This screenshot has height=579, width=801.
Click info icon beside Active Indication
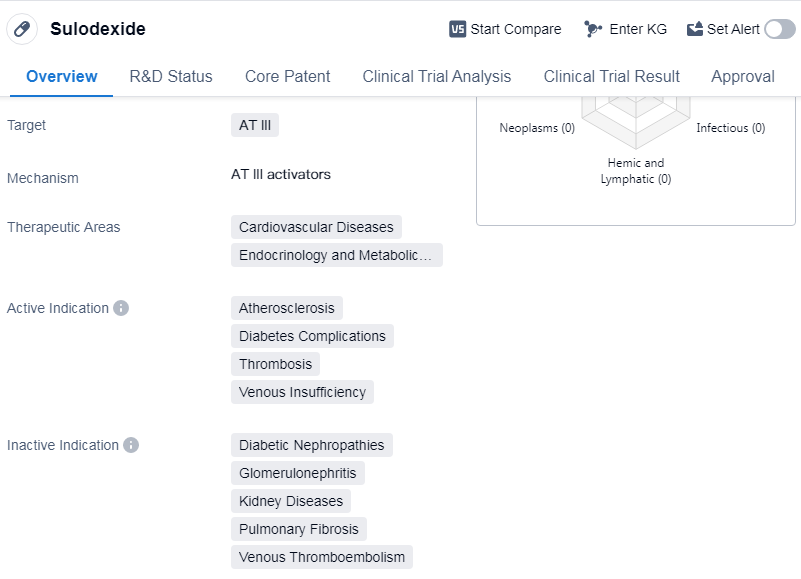click(x=121, y=308)
